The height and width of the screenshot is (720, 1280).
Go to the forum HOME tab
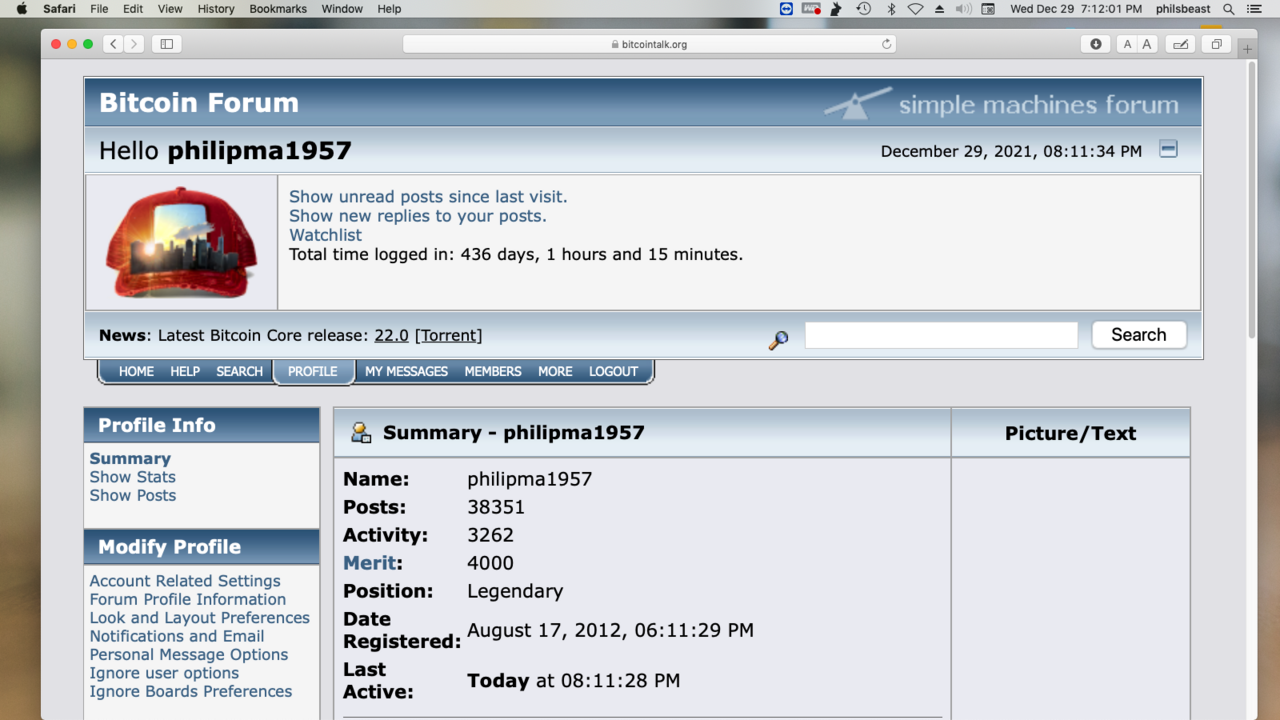[136, 371]
